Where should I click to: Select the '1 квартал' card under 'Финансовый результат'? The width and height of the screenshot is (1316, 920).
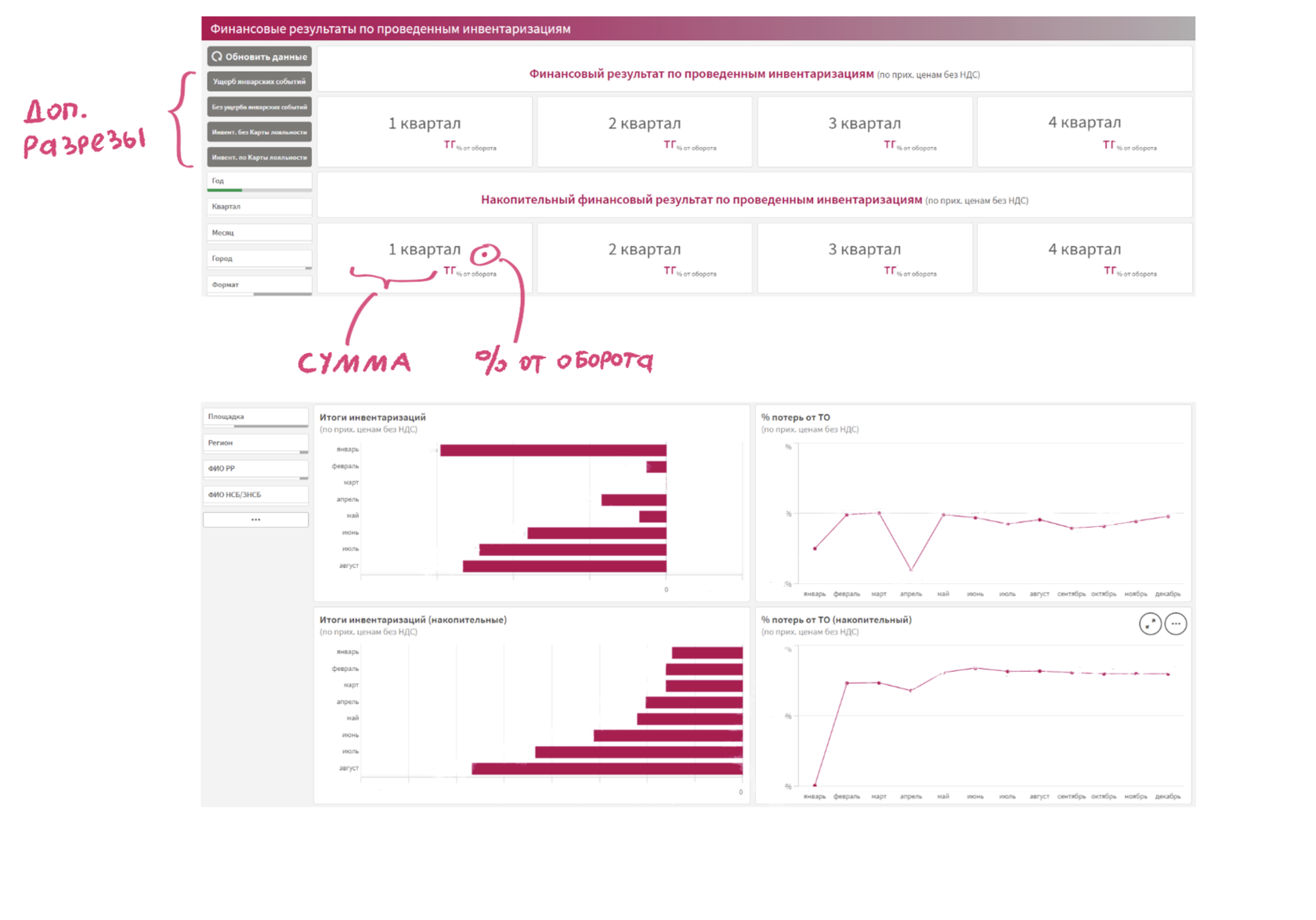tap(425, 132)
